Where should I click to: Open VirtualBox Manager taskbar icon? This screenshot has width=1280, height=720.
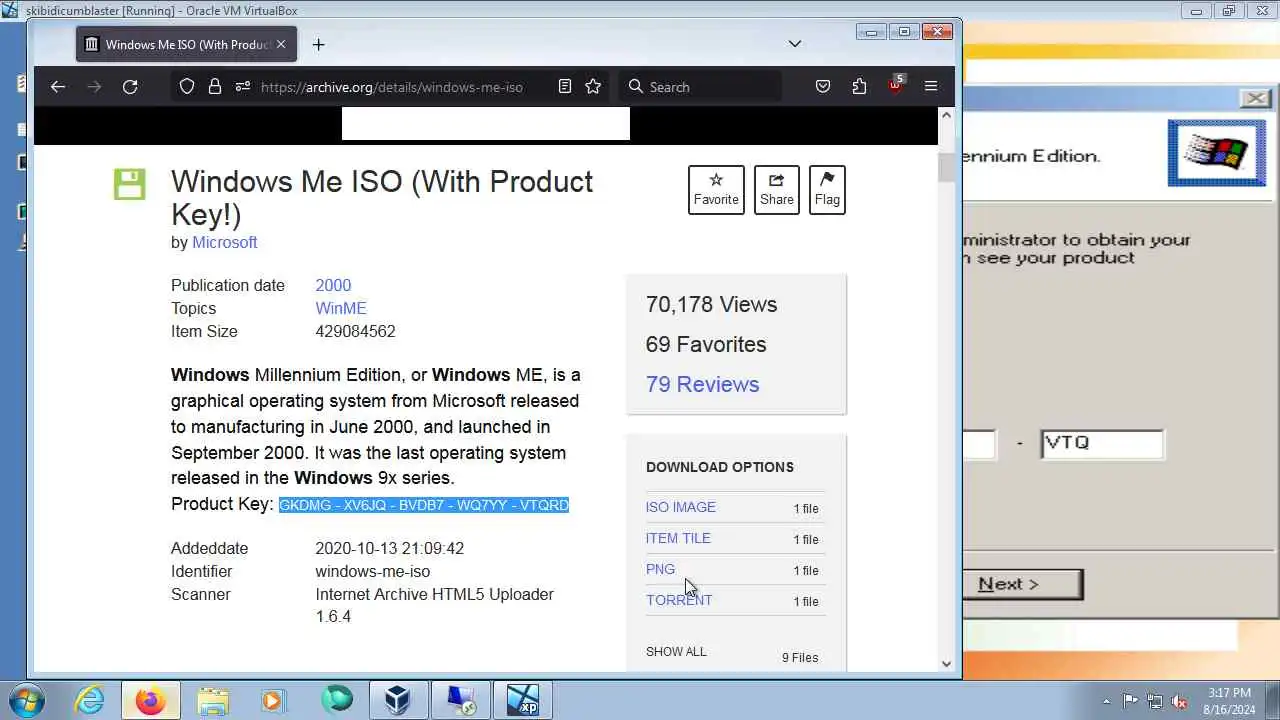[x=398, y=700]
